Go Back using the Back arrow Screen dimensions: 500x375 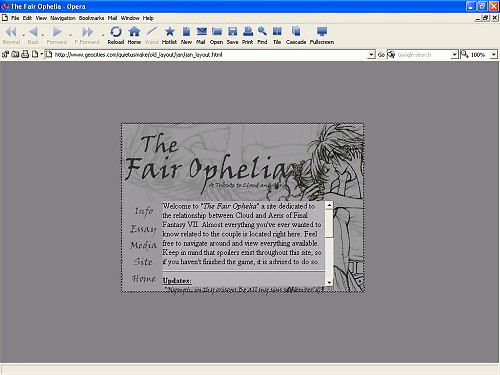(33, 32)
